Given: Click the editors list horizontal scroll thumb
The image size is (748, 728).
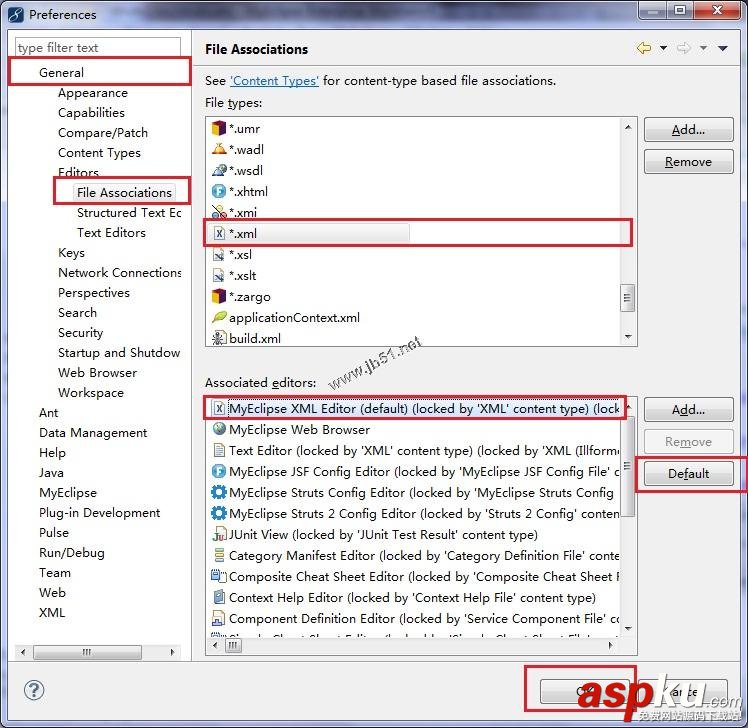Looking at the screenshot, I should pyautogui.click(x=233, y=645).
